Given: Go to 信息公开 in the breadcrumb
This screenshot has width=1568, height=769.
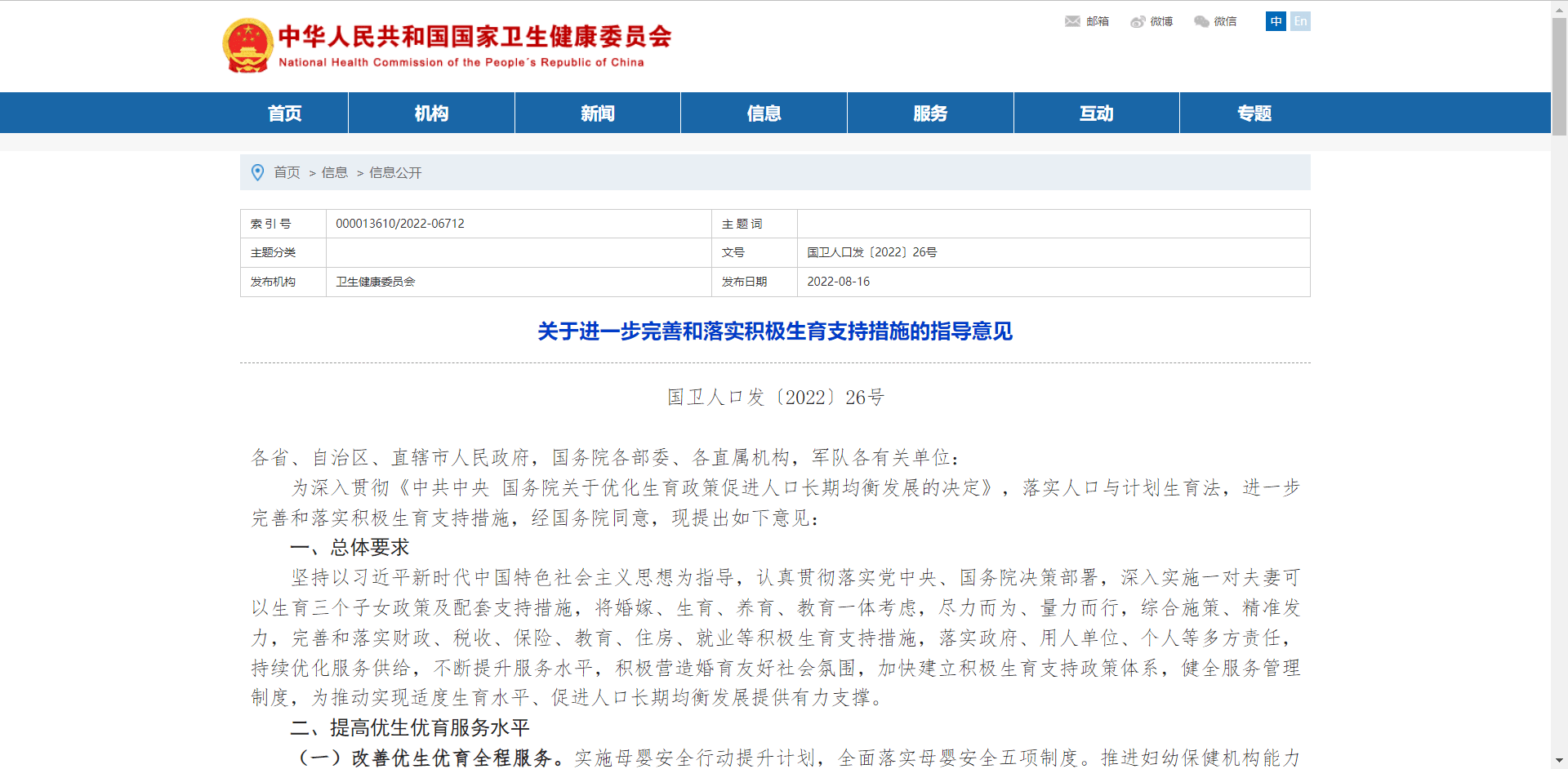Looking at the screenshot, I should tap(395, 172).
